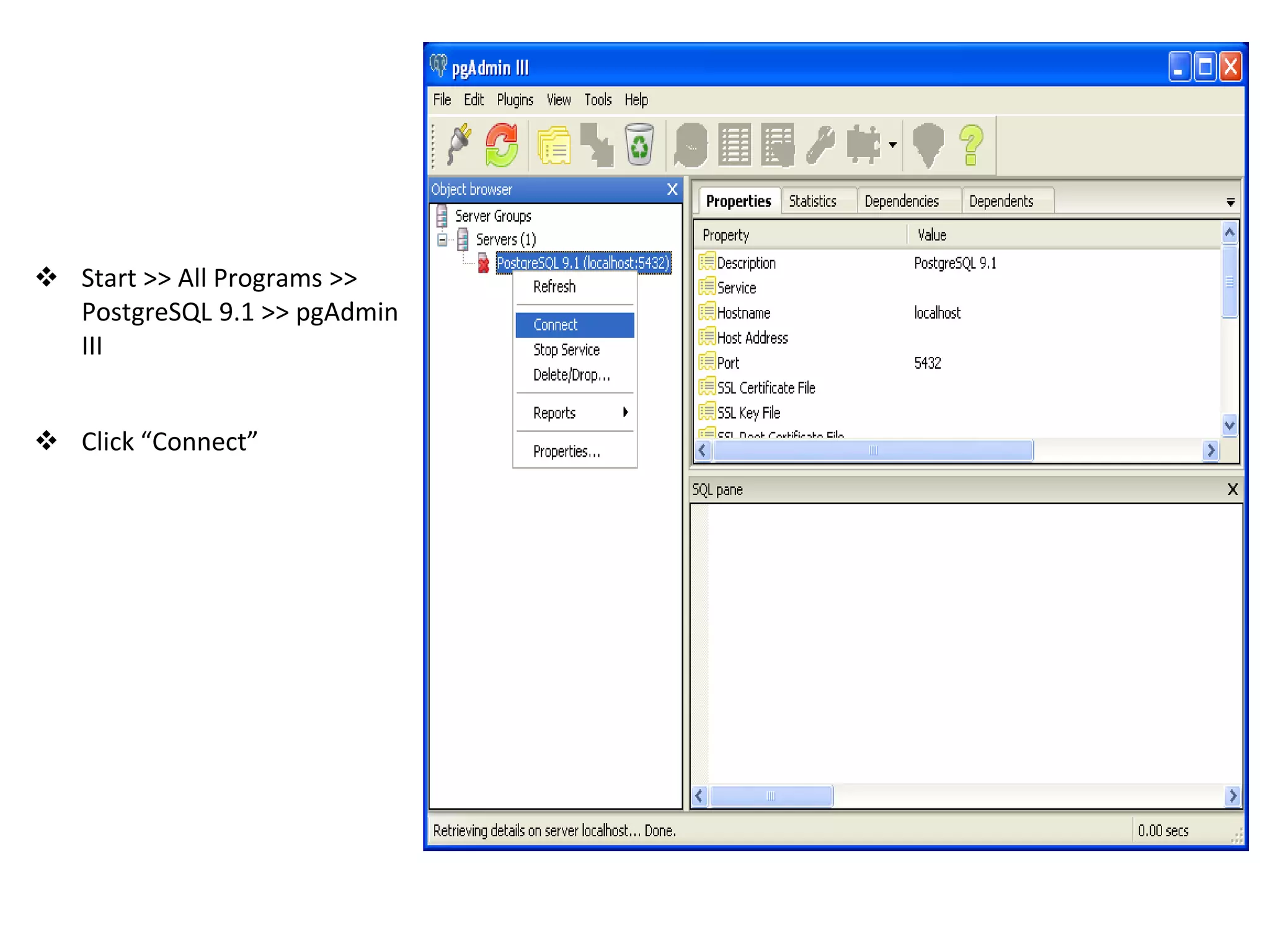The width and height of the screenshot is (1270, 952).
Task: Click the disconnected server red X icon
Action: pyautogui.click(x=483, y=263)
